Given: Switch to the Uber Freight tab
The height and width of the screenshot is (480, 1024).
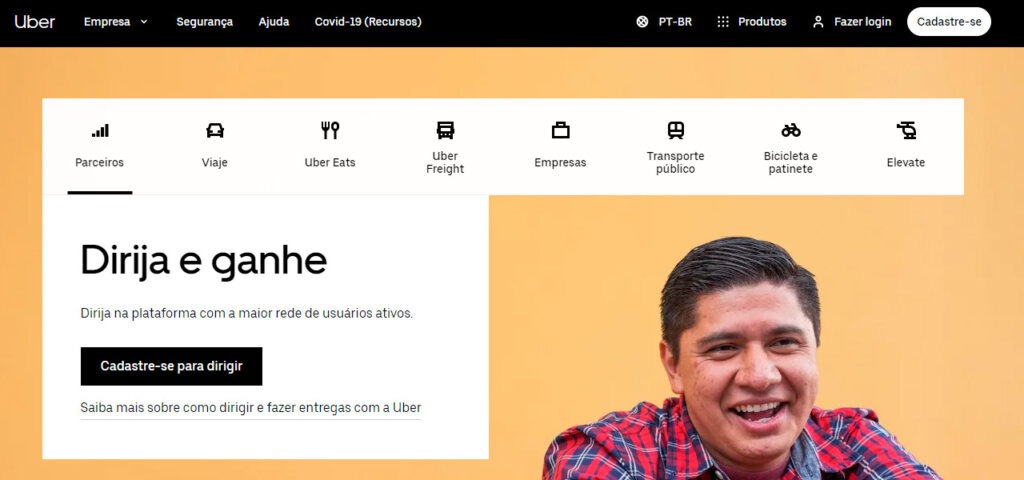Looking at the screenshot, I should click(445, 163).
